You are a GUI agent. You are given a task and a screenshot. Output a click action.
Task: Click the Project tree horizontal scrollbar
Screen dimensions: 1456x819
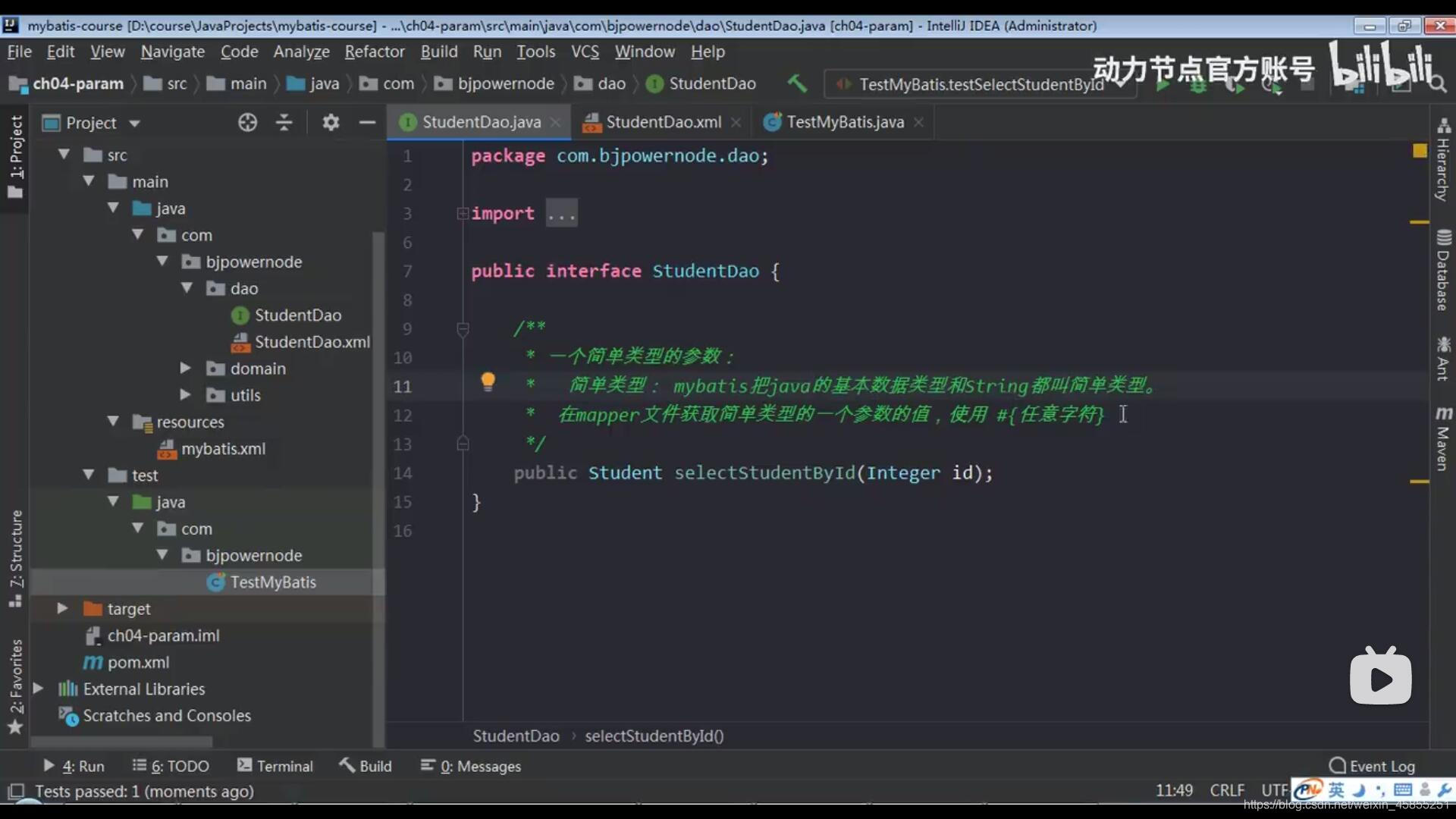121,741
